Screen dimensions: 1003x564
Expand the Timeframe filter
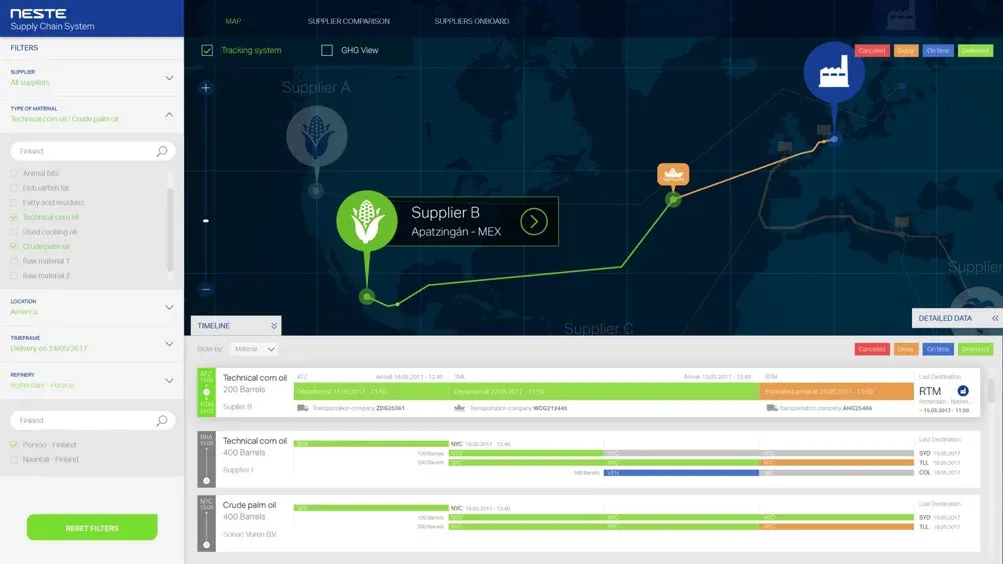click(x=169, y=344)
